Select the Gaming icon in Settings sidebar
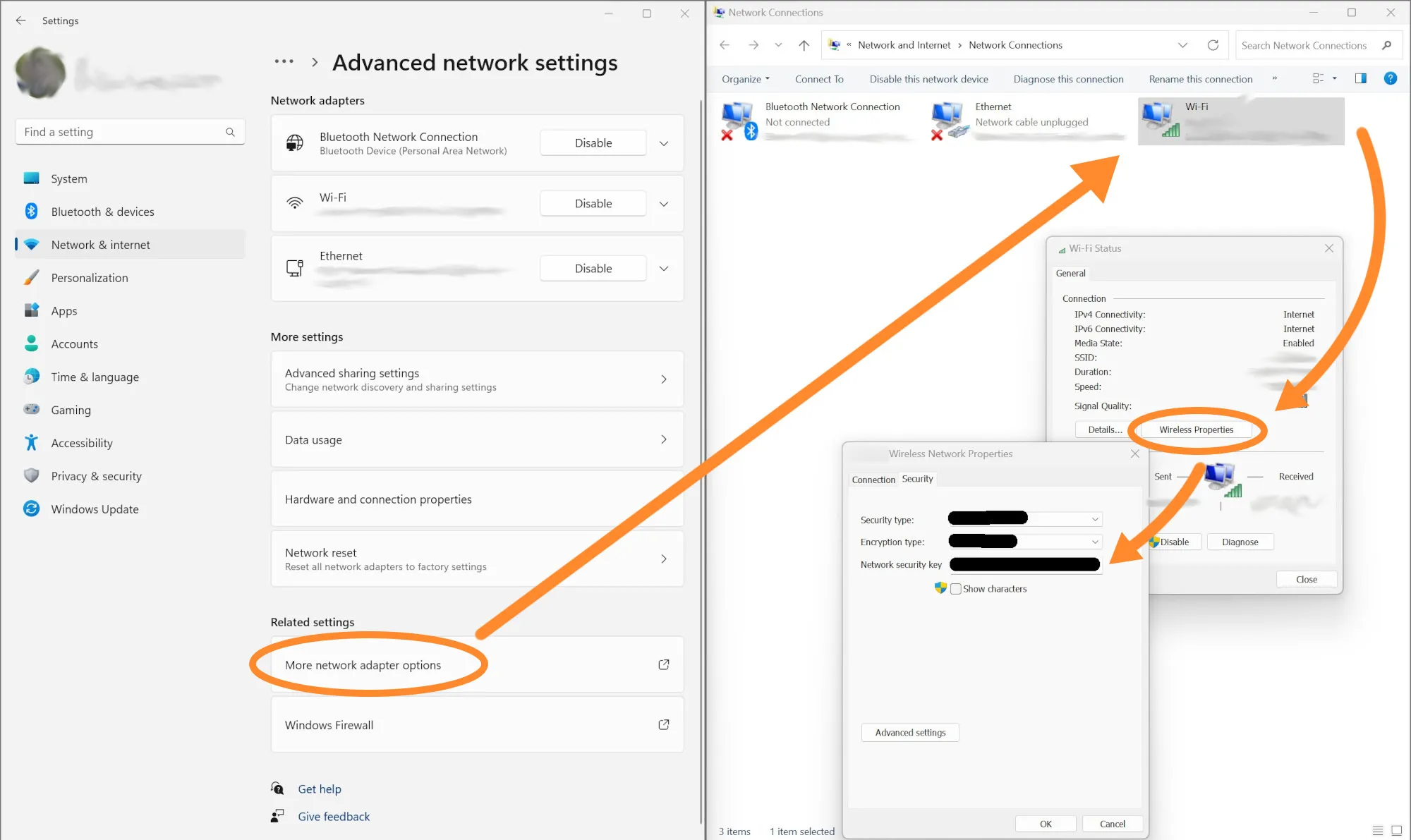Viewport: 1411px width, 840px height. tap(31, 409)
